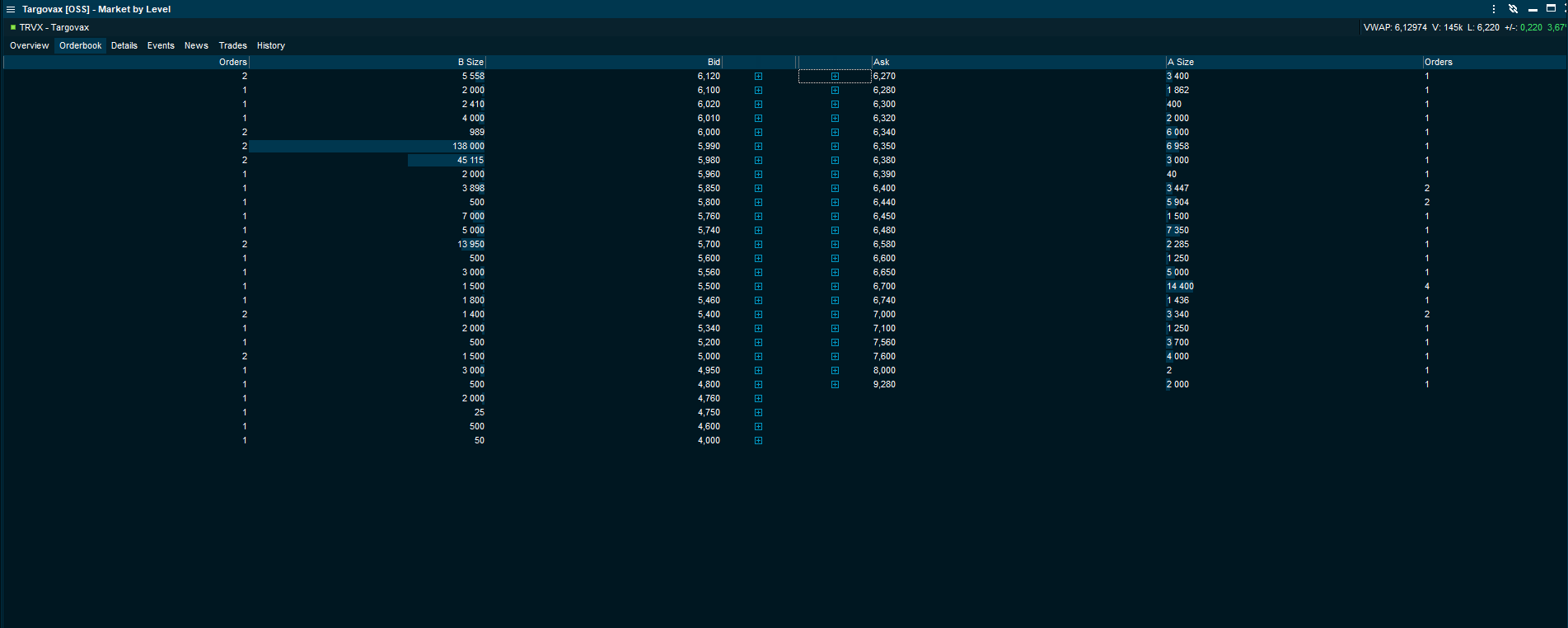Image resolution: width=1568 pixels, height=628 pixels.
Task: Expand the 6,700 ask level orders
Action: (x=835, y=287)
